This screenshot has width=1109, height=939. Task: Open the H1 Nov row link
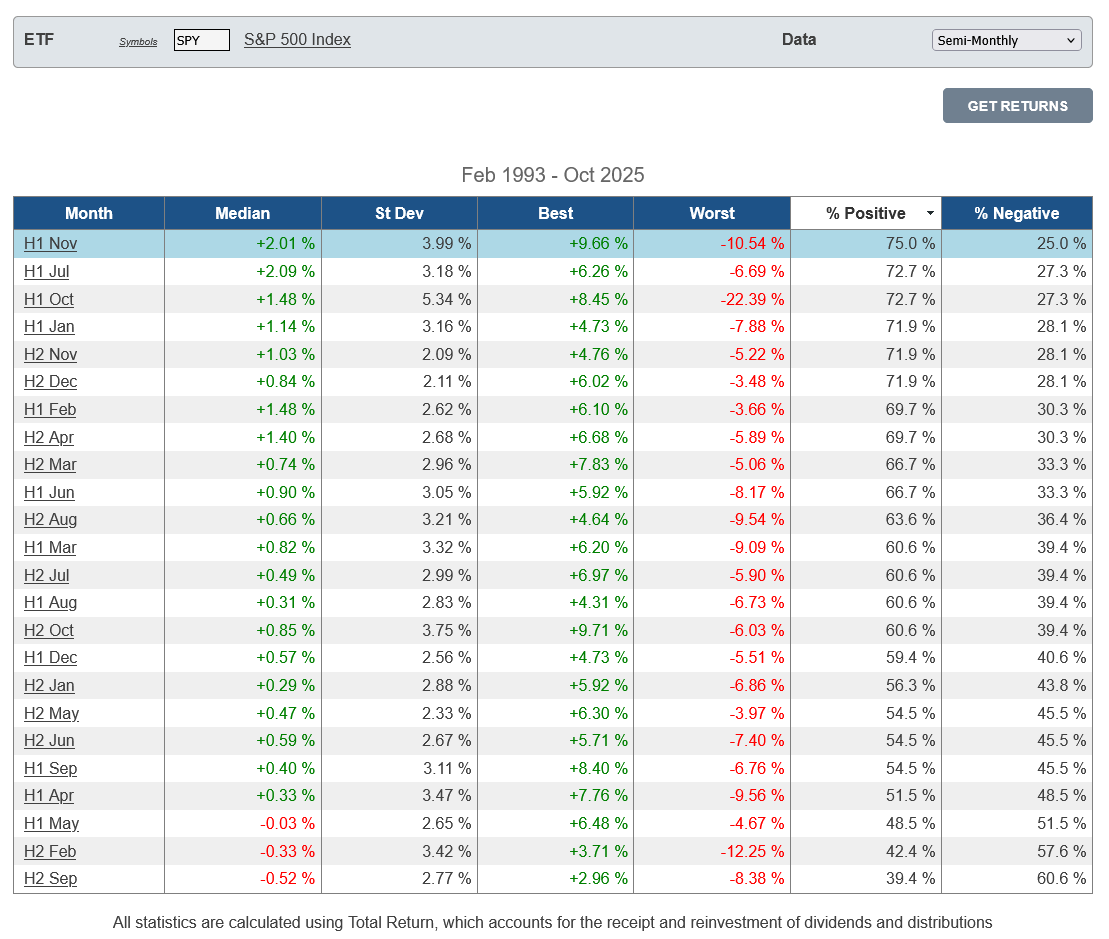click(50, 244)
